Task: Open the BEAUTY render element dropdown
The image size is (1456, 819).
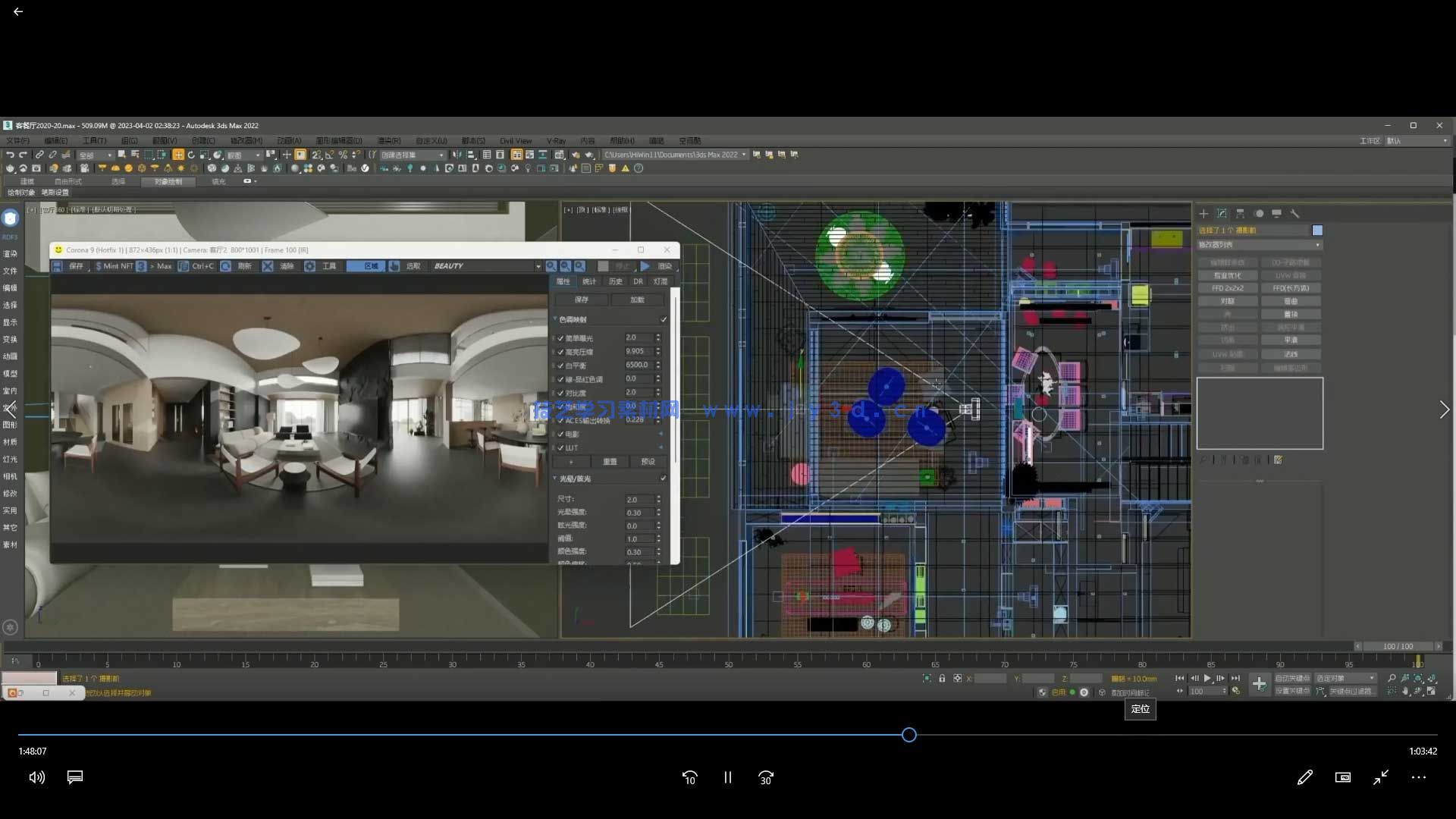Action: coord(538,266)
